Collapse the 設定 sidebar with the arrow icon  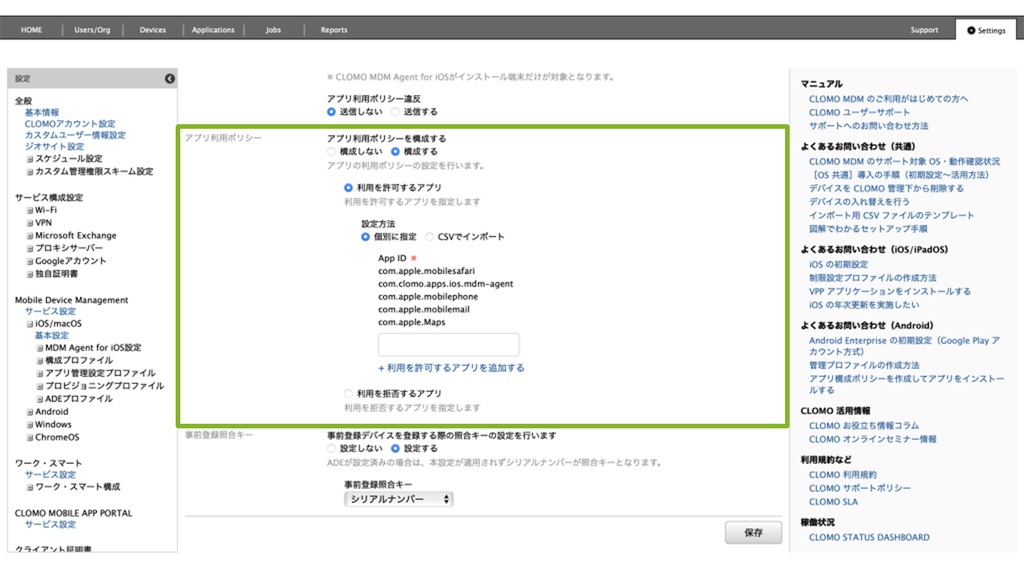point(170,78)
